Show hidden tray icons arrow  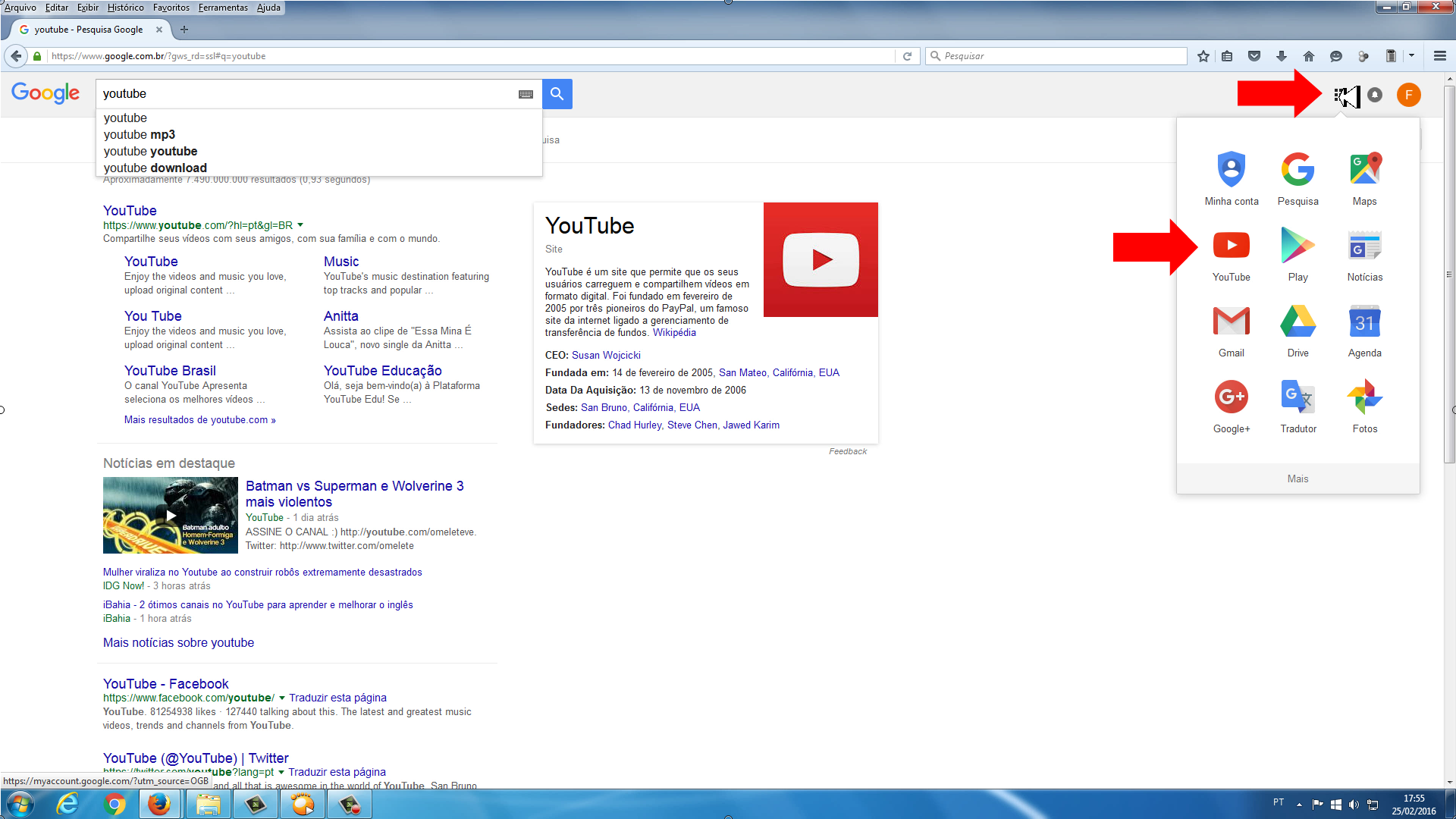tap(1299, 805)
